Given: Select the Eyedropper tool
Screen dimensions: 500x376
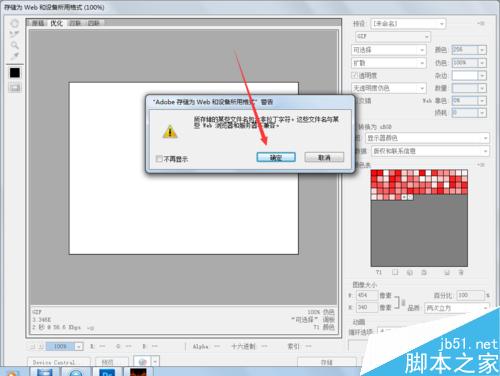Looking at the screenshot, I should (x=14, y=56).
